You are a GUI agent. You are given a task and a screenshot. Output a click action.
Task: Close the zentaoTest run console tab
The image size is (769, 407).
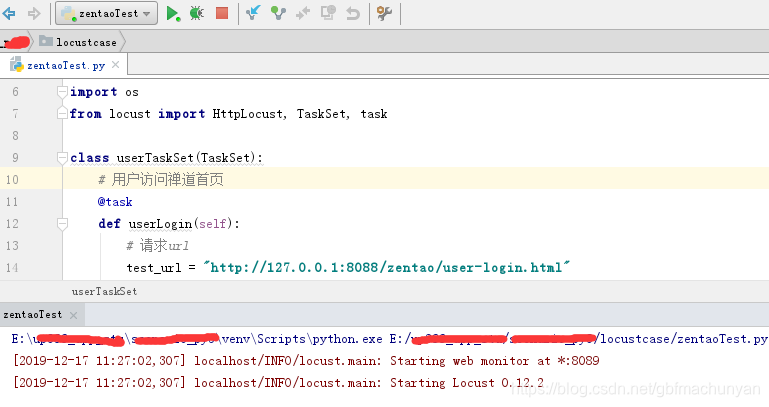point(74,315)
